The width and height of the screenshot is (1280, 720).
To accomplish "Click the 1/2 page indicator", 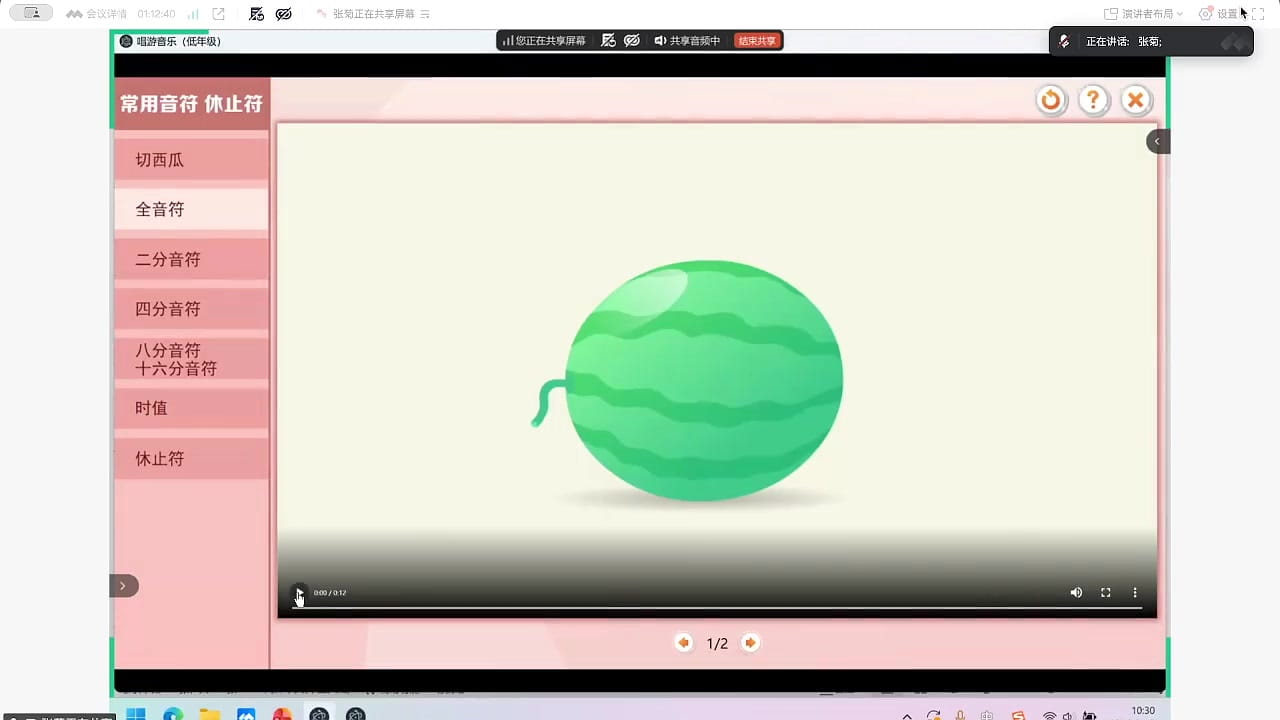I will click(x=717, y=644).
